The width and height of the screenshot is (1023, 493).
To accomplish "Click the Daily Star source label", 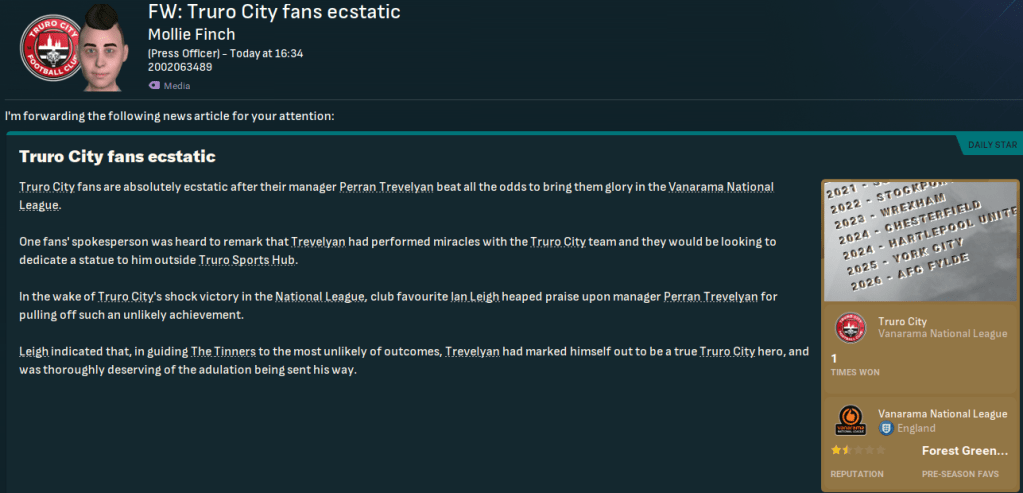I will 992,146.
